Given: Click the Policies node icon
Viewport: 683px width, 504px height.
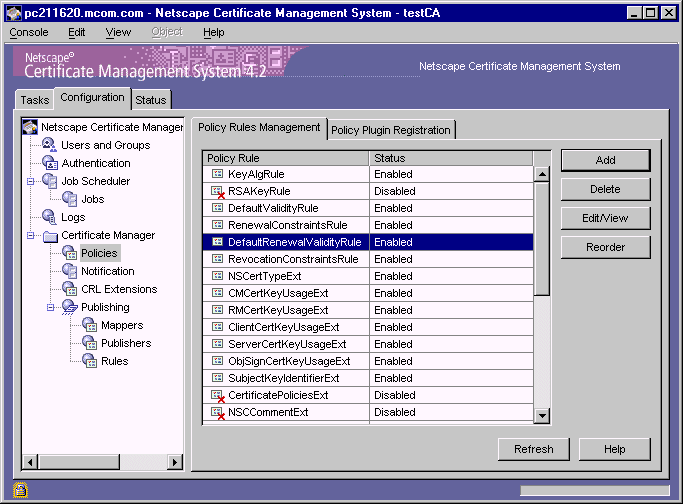Looking at the screenshot, I should coord(70,253).
